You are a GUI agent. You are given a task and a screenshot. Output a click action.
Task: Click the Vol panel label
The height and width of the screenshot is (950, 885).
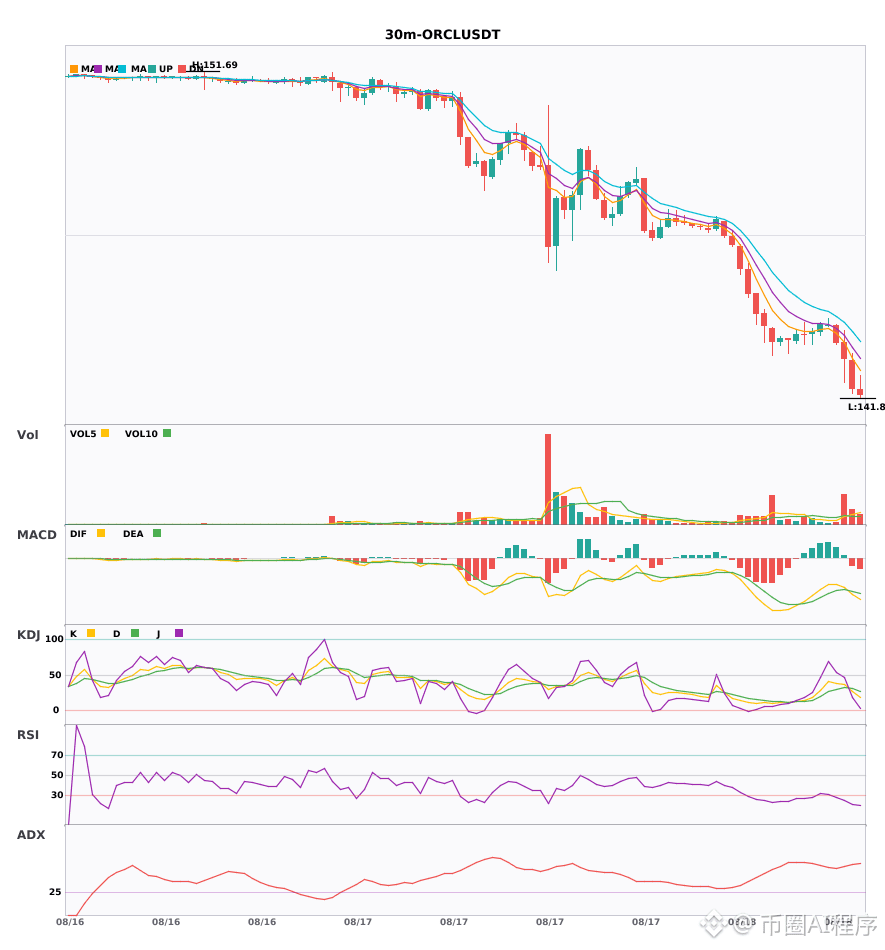coord(27,435)
